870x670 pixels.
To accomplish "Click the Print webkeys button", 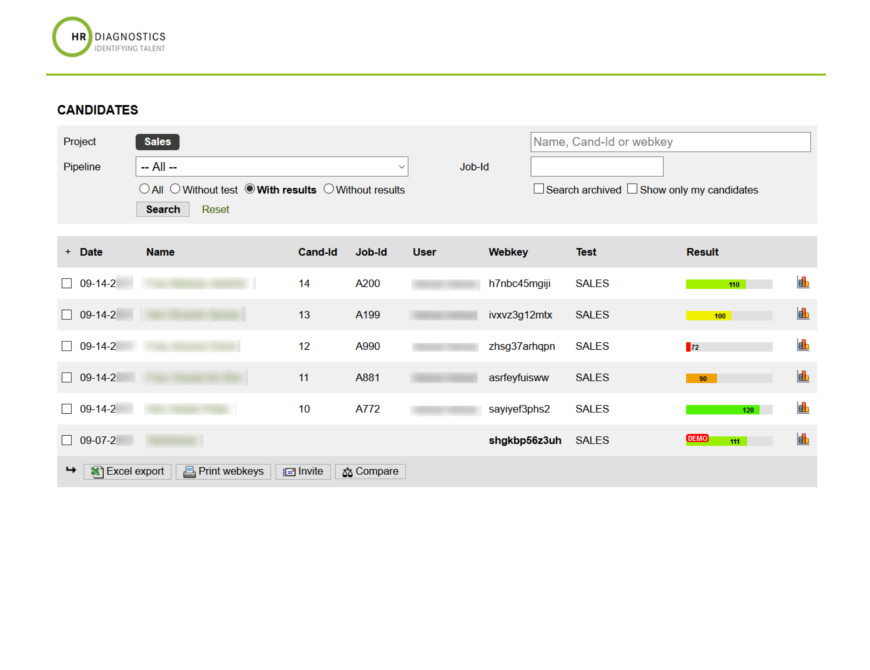I will coord(224,471).
